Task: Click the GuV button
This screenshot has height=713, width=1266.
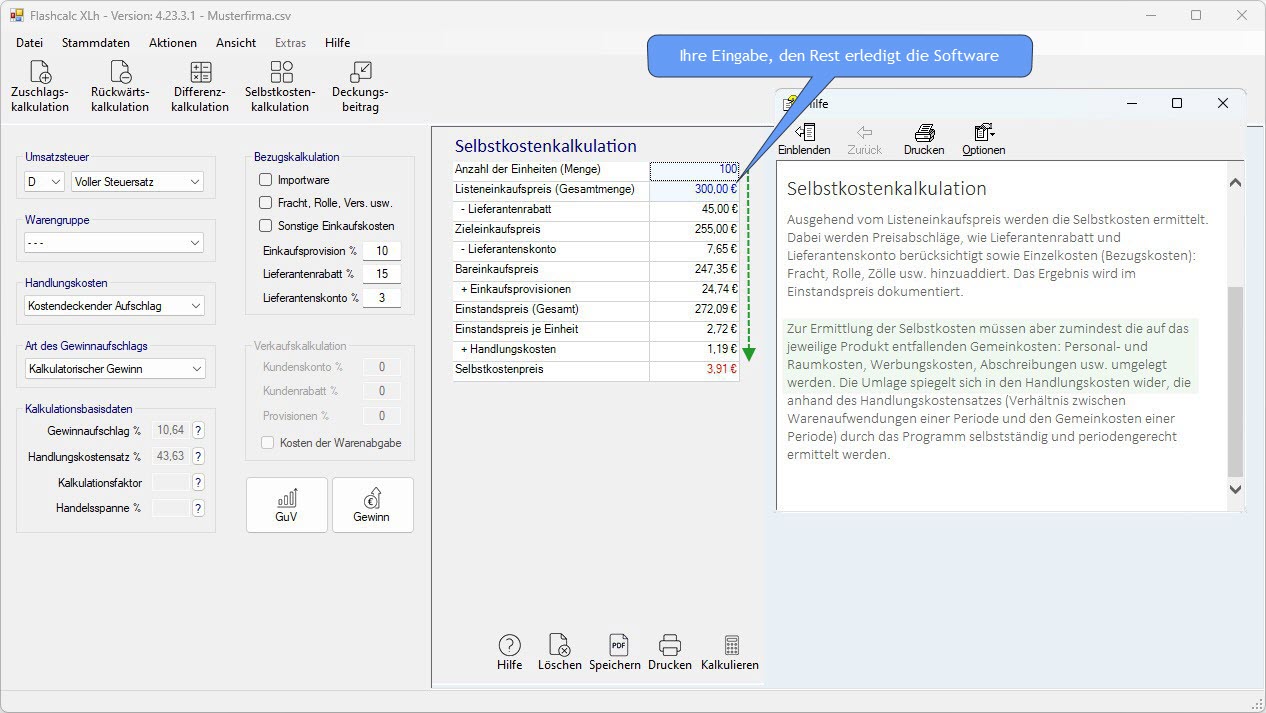Action: coord(286,505)
